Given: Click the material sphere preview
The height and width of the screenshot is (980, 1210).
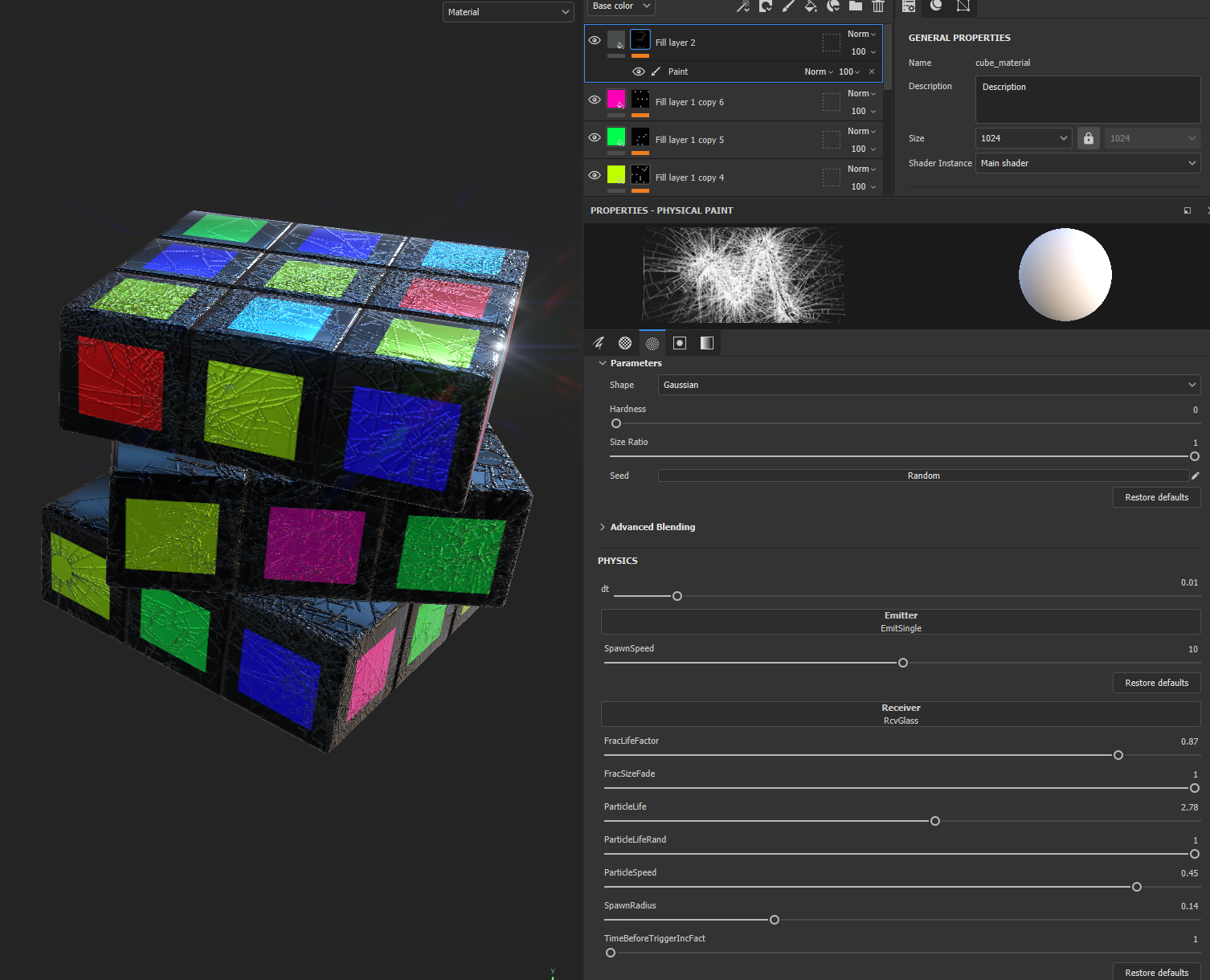Looking at the screenshot, I should pyautogui.click(x=1065, y=275).
